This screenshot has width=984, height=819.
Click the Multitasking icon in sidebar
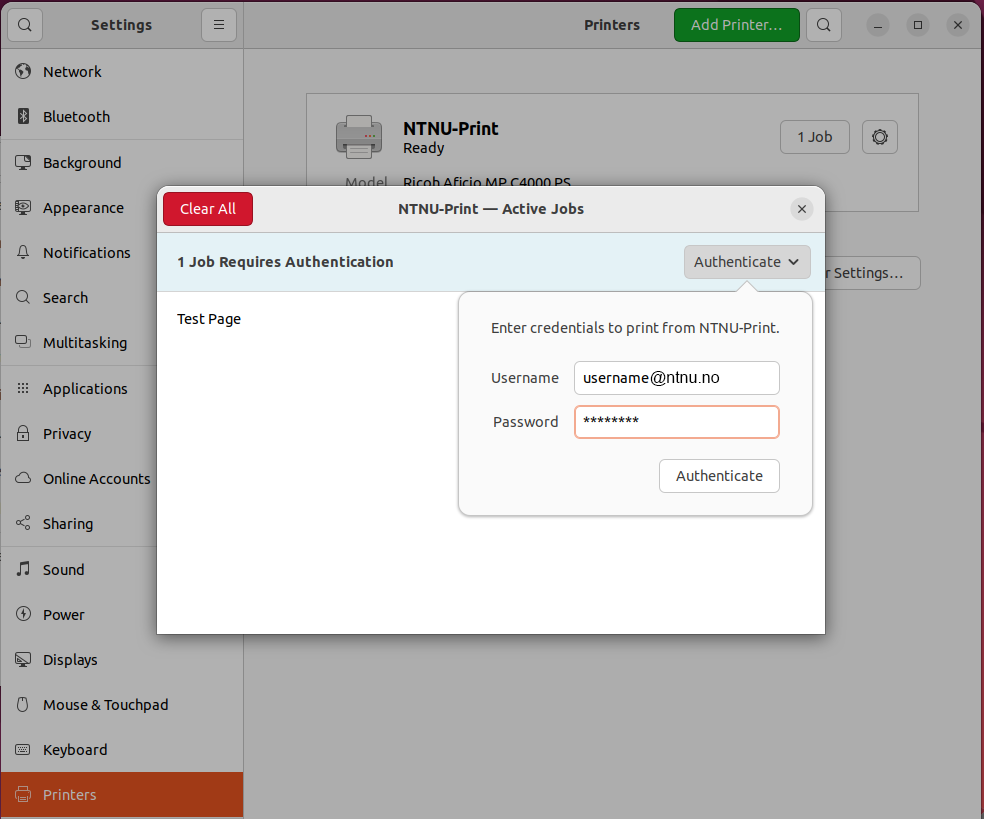point(23,342)
